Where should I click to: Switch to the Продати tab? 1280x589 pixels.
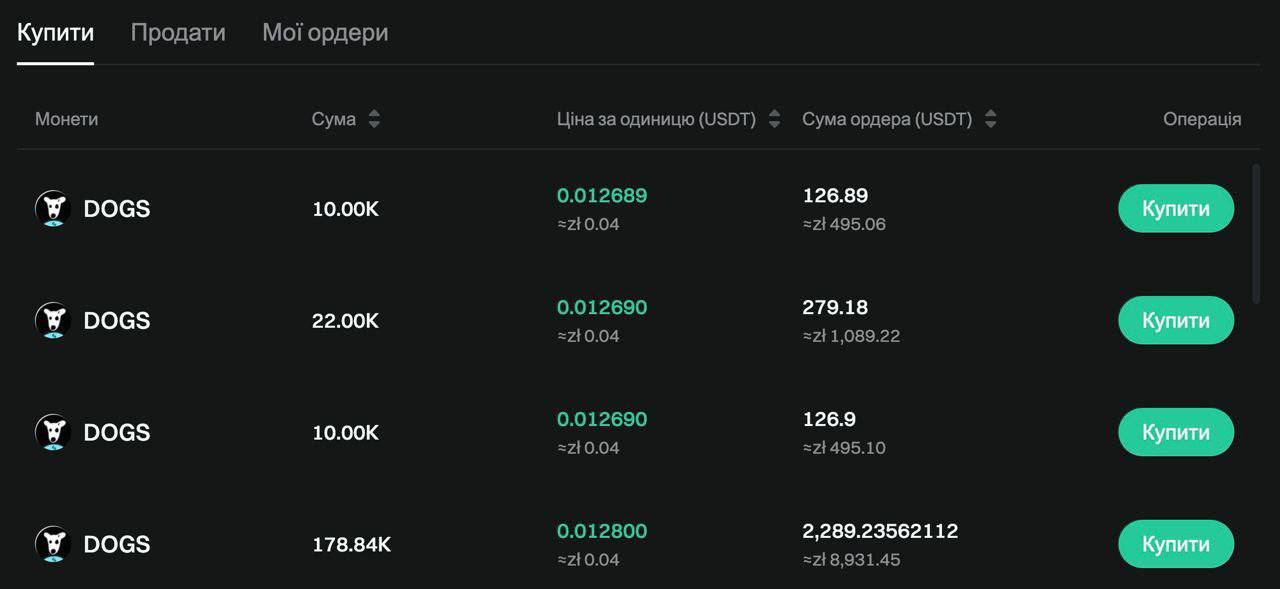(178, 33)
